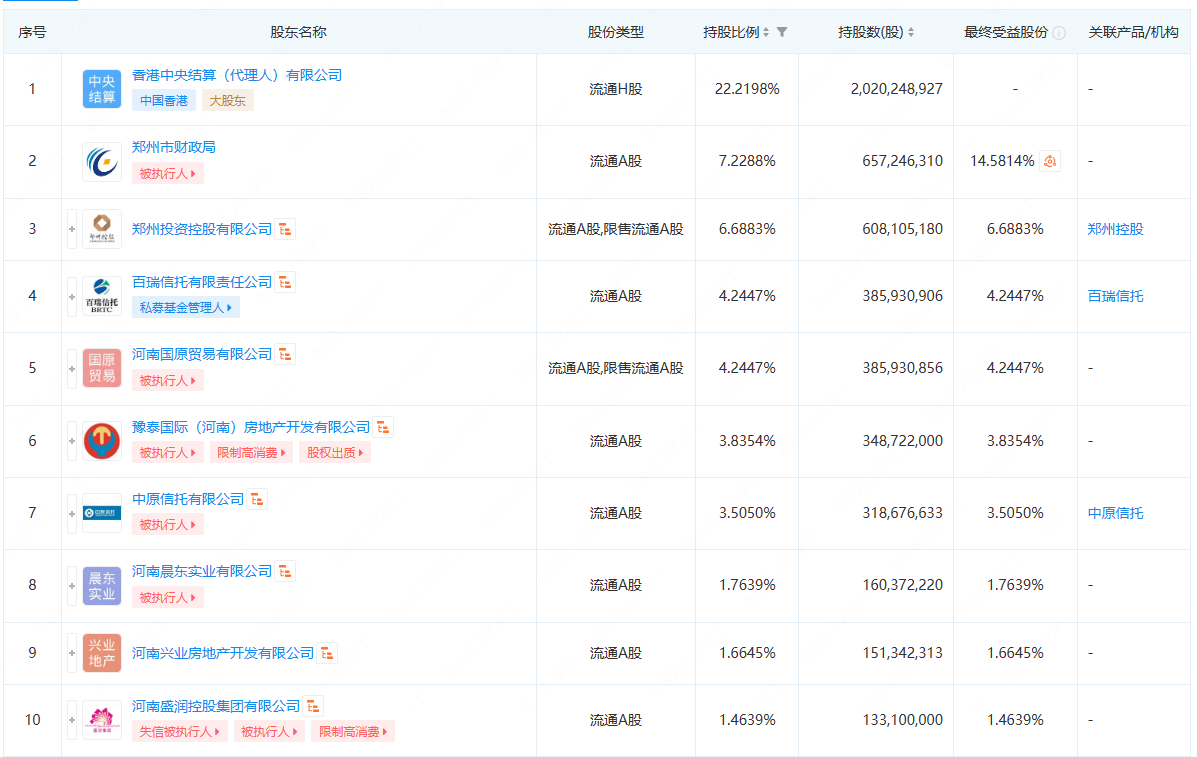Click 私募基金管理人 tag under 百瑞信托
This screenshot has width=1197, height=757.
pyautogui.click(x=186, y=308)
